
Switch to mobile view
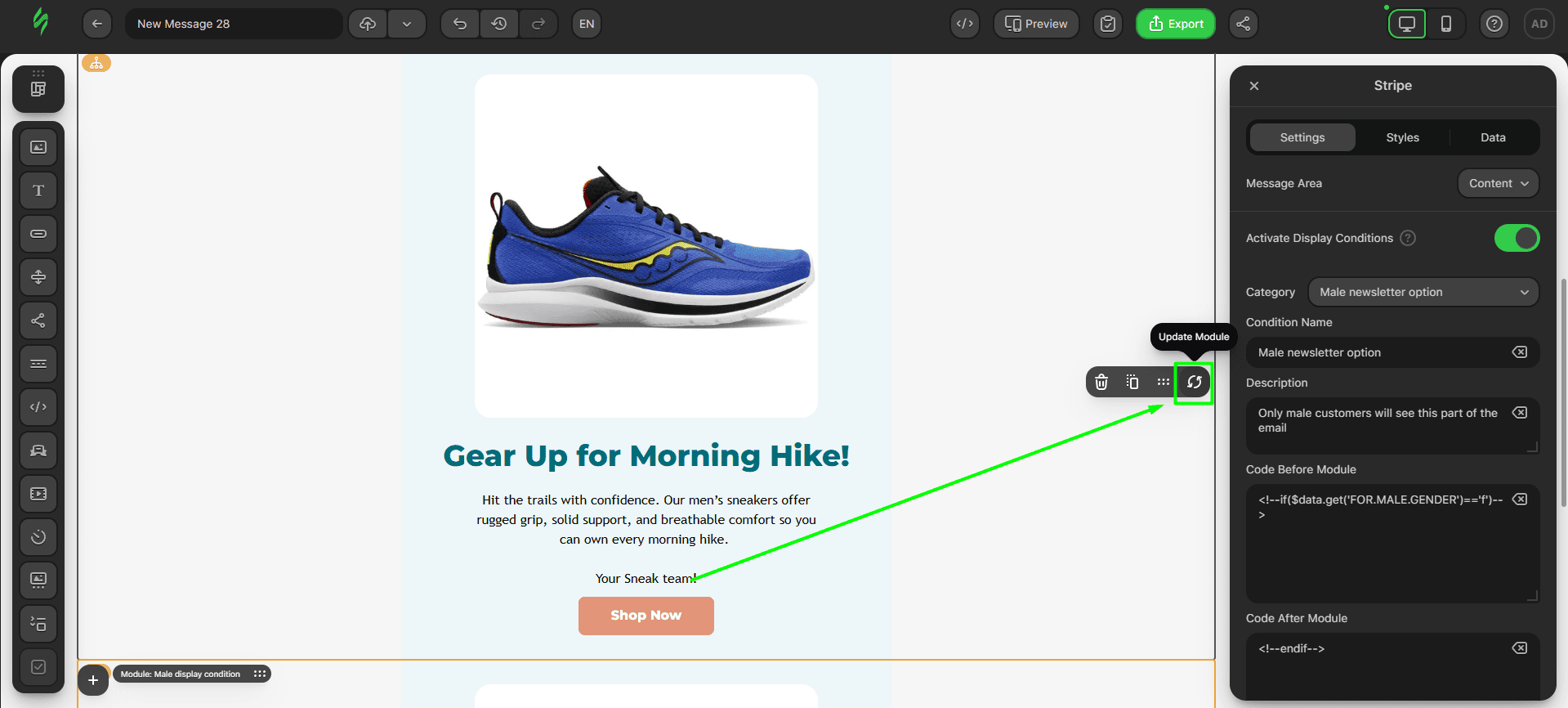click(x=1445, y=24)
